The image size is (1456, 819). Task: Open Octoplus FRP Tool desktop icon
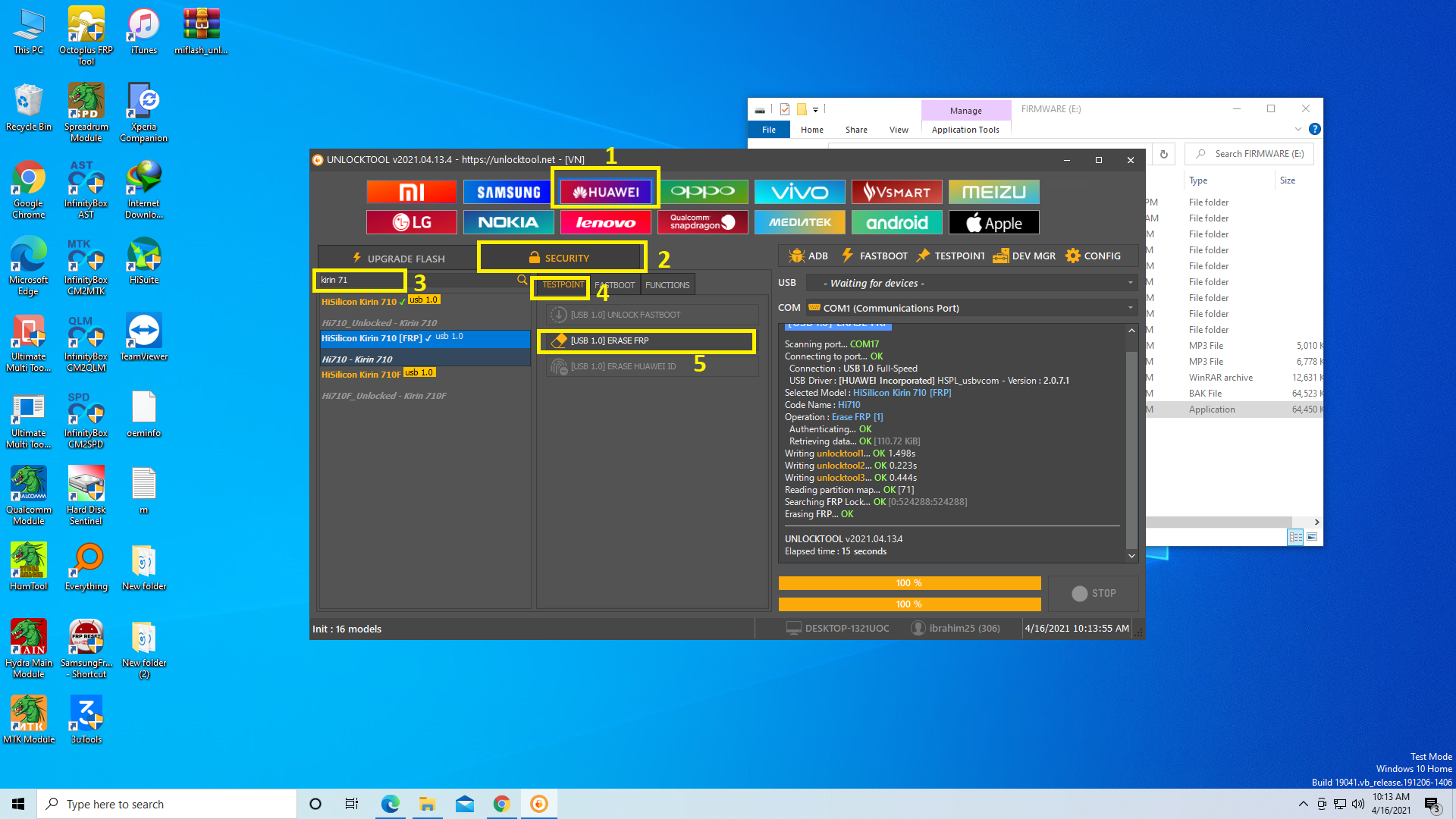tap(86, 36)
